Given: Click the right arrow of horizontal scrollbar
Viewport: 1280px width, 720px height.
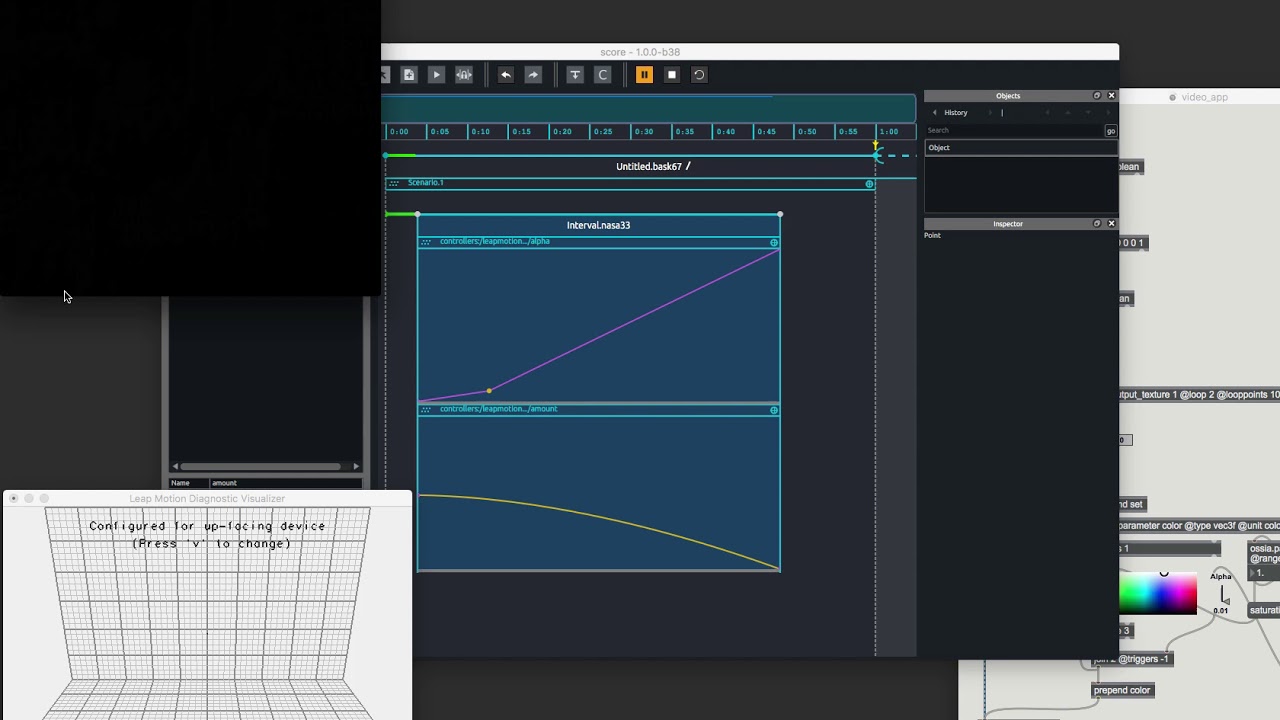Looking at the screenshot, I should 356,466.
